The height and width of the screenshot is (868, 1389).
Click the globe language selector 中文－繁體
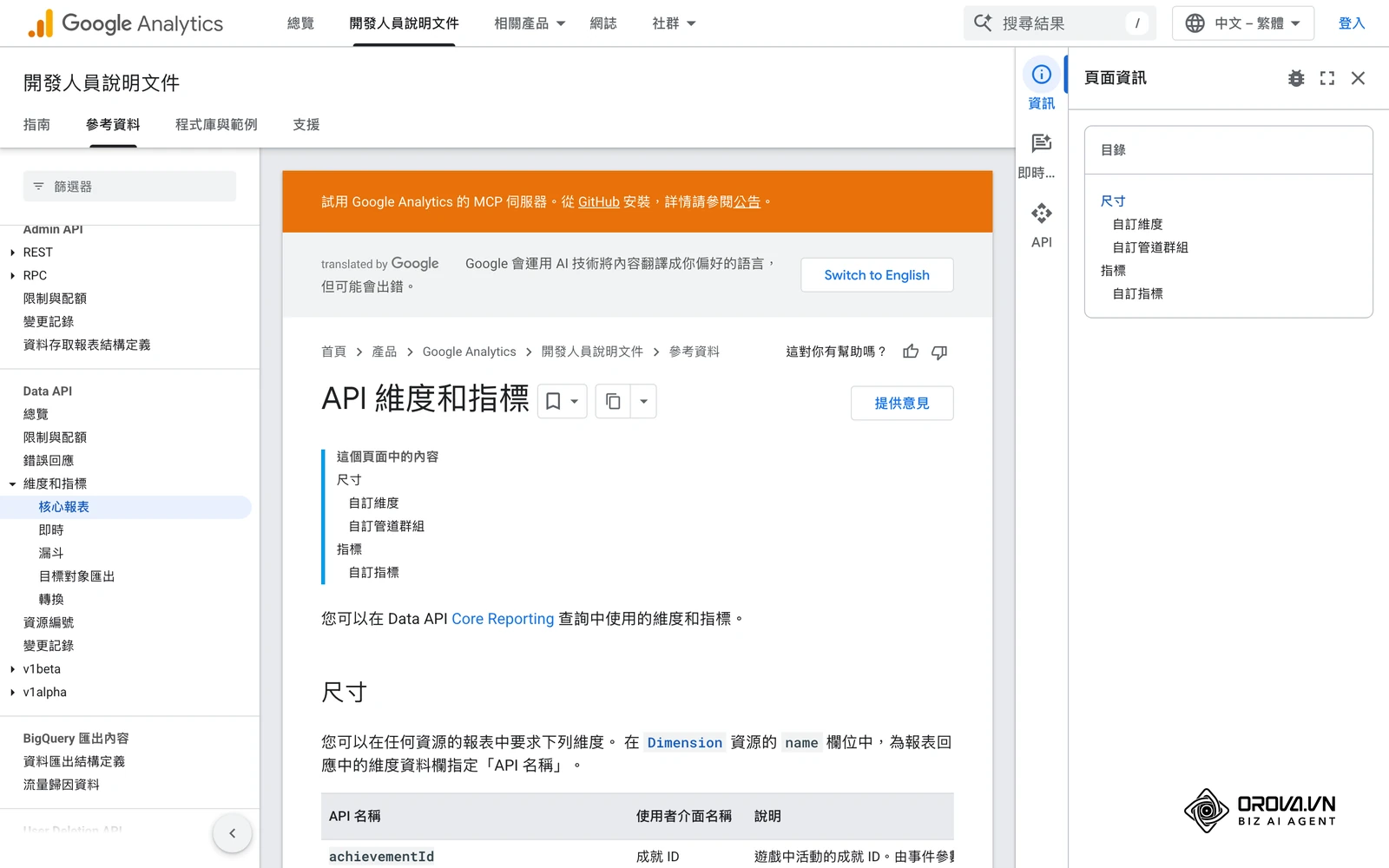[x=1242, y=23]
